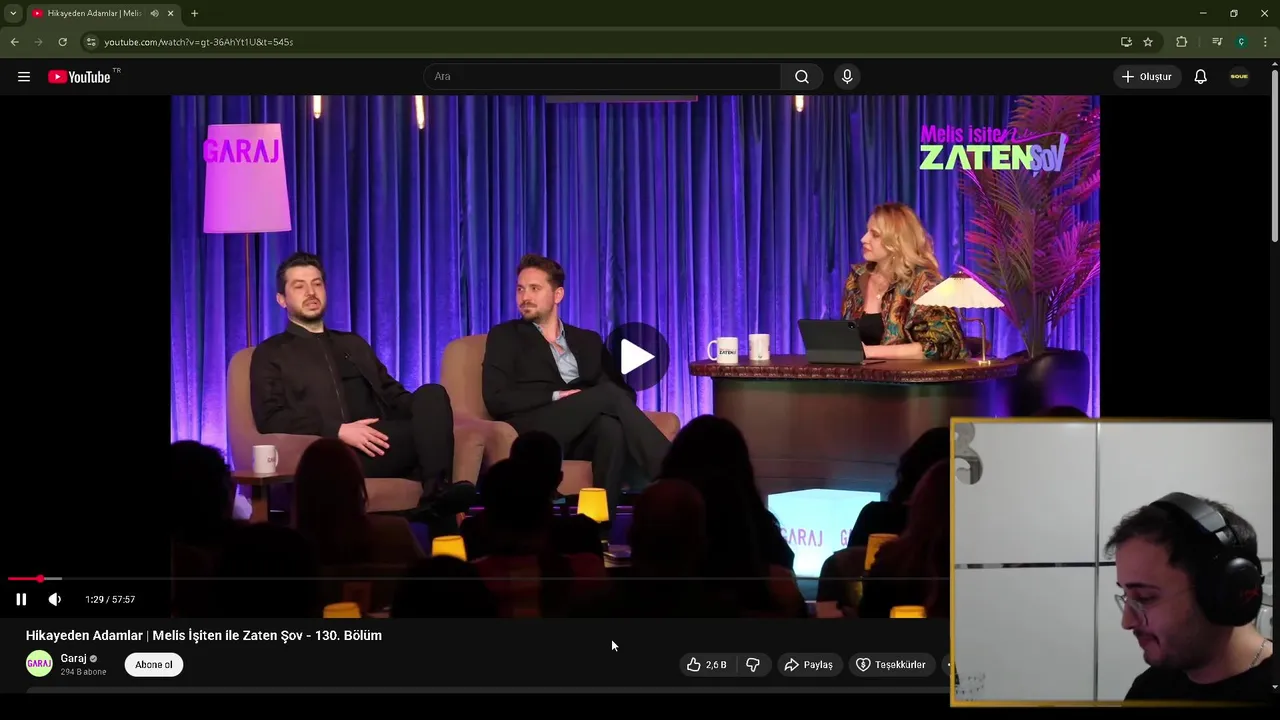The width and height of the screenshot is (1280, 720).
Task: Reload the YouTube page
Action: coord(62,42)
